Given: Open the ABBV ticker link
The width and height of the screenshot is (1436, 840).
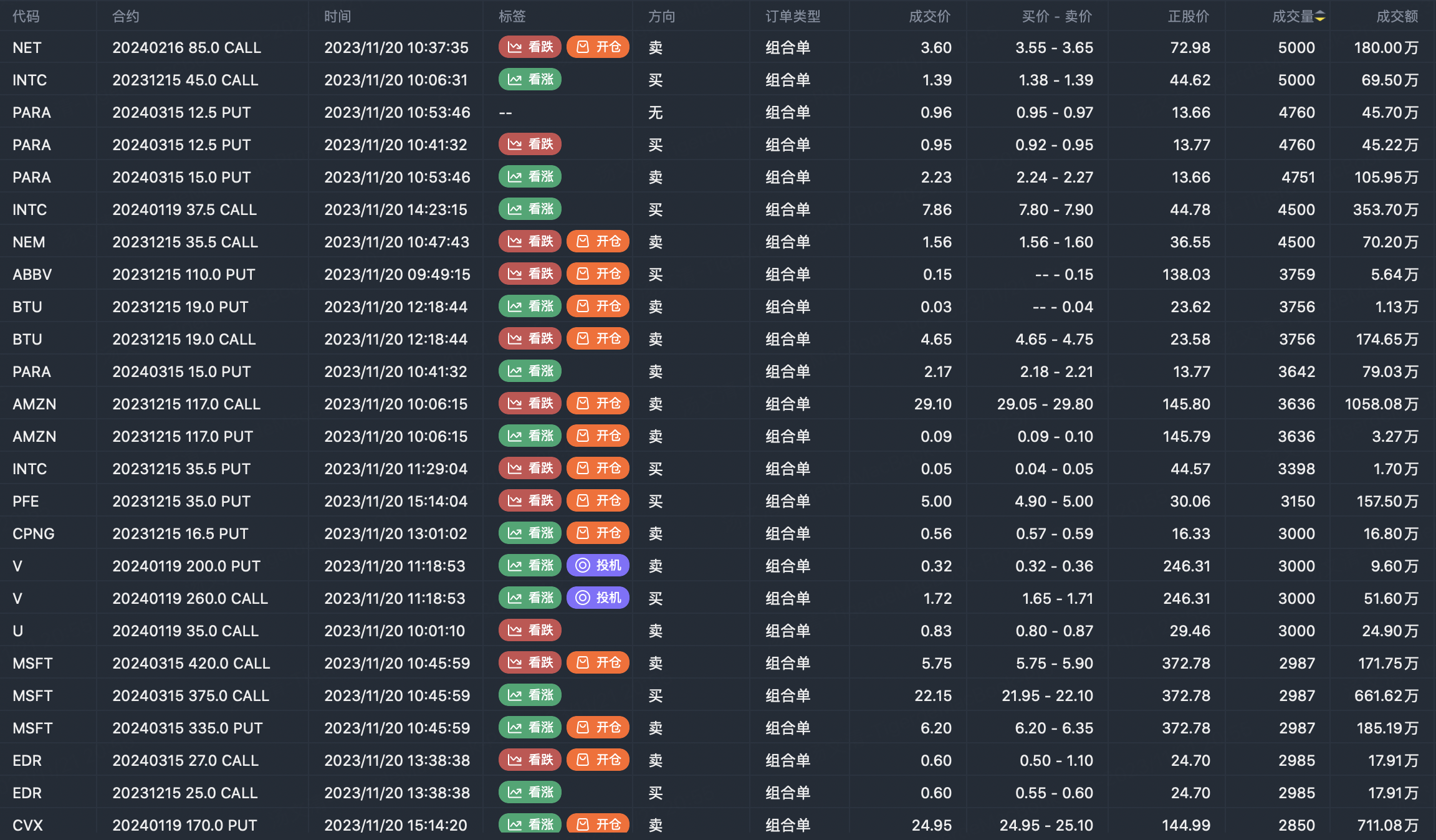Looking at the screenshot, I should (x=32, y=275).
